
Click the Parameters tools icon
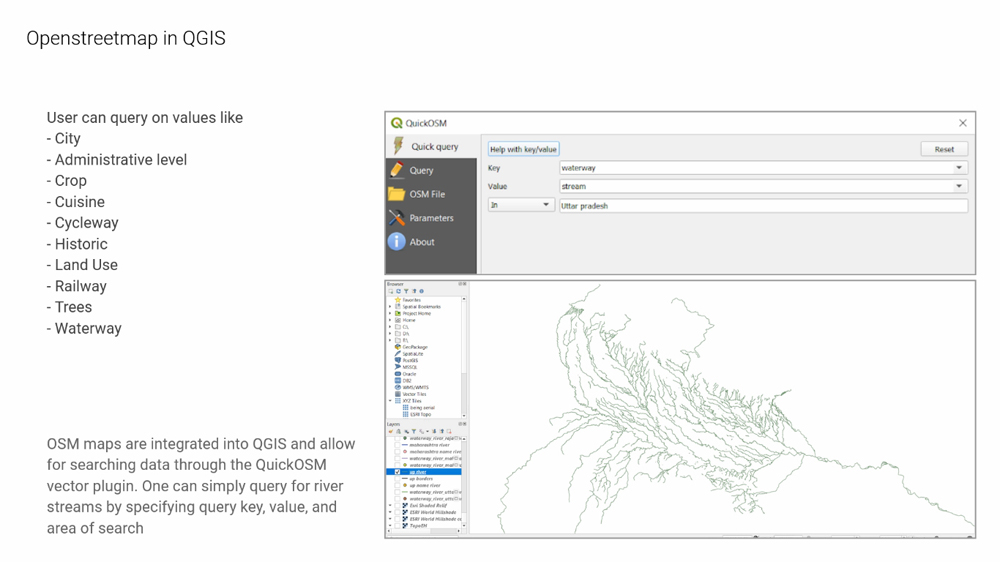[397, 218]
